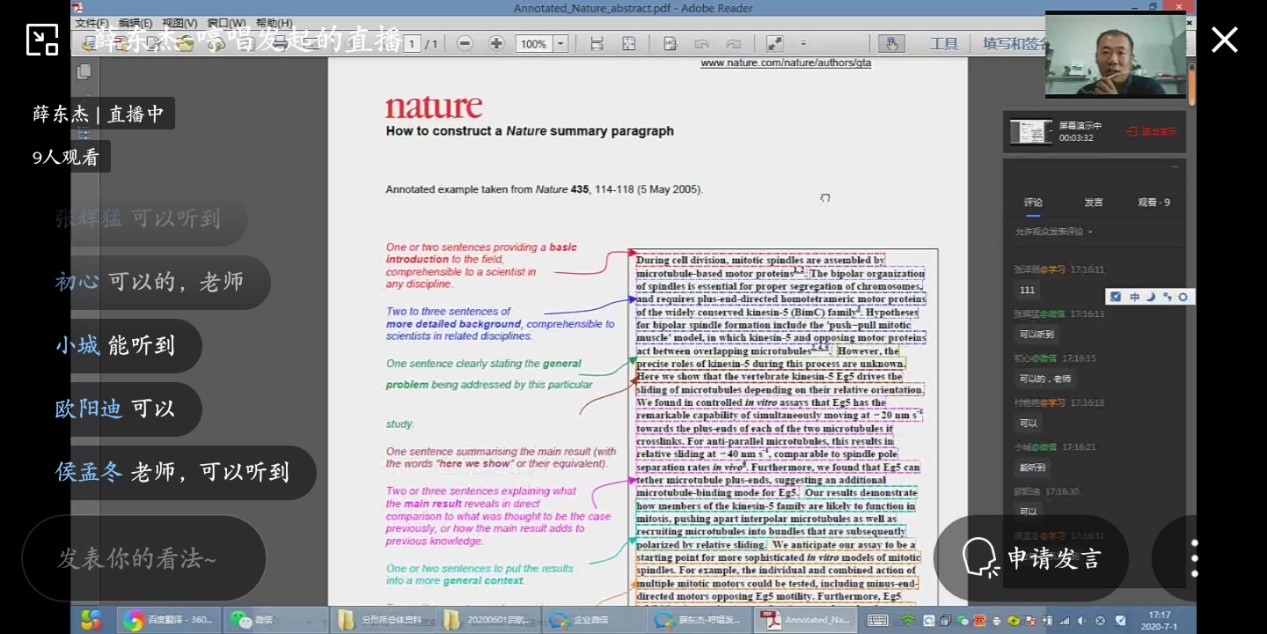
Task: Open page thumbnails panel in sidebar
Action: 84,72
